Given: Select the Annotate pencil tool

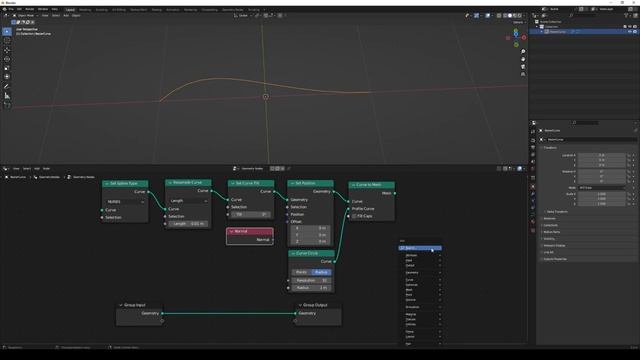Looking at the screenshot, I should [7, 86].
